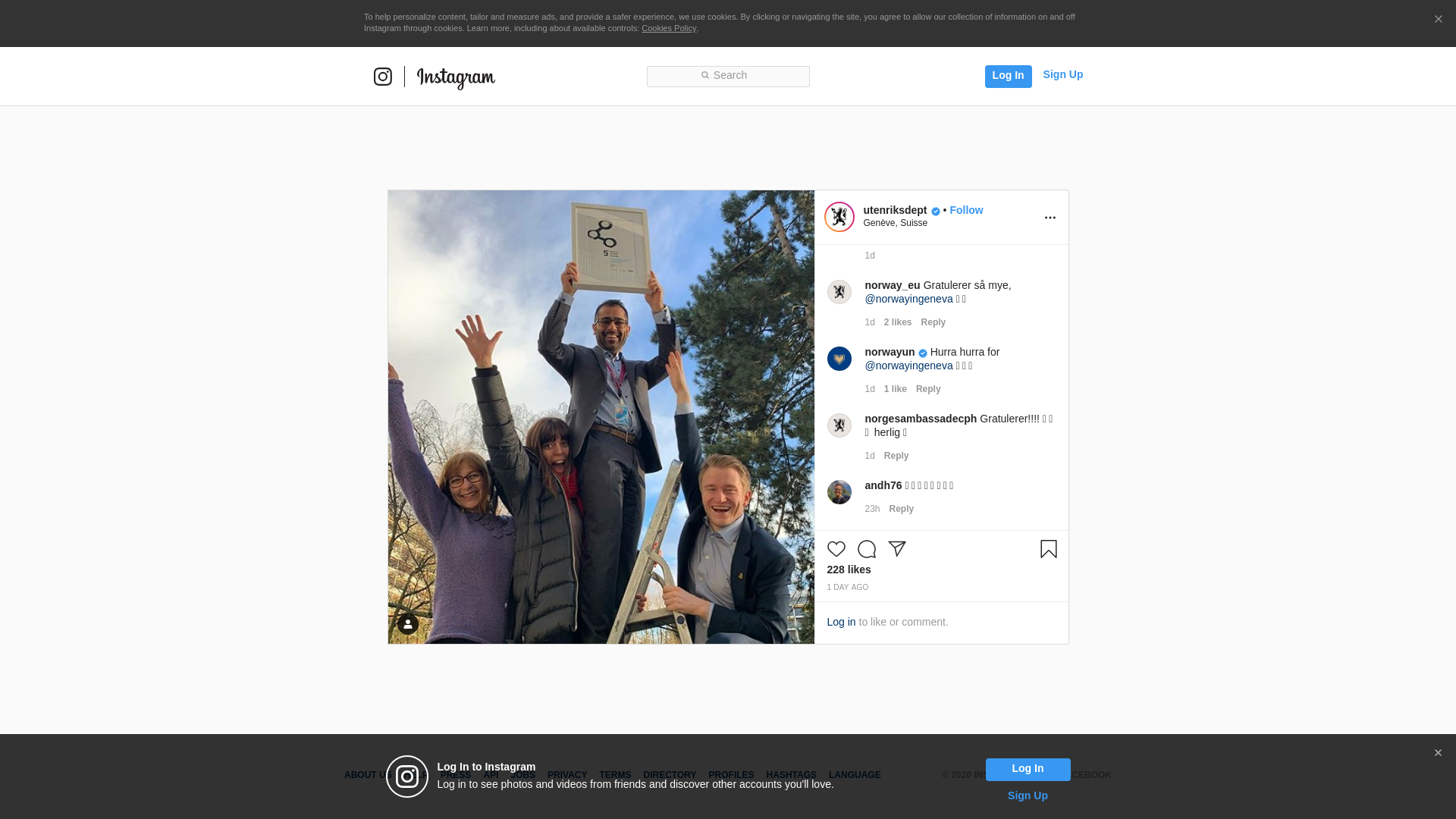
Task: Open the comment bubble icon
Action: [x=866, y=549]
